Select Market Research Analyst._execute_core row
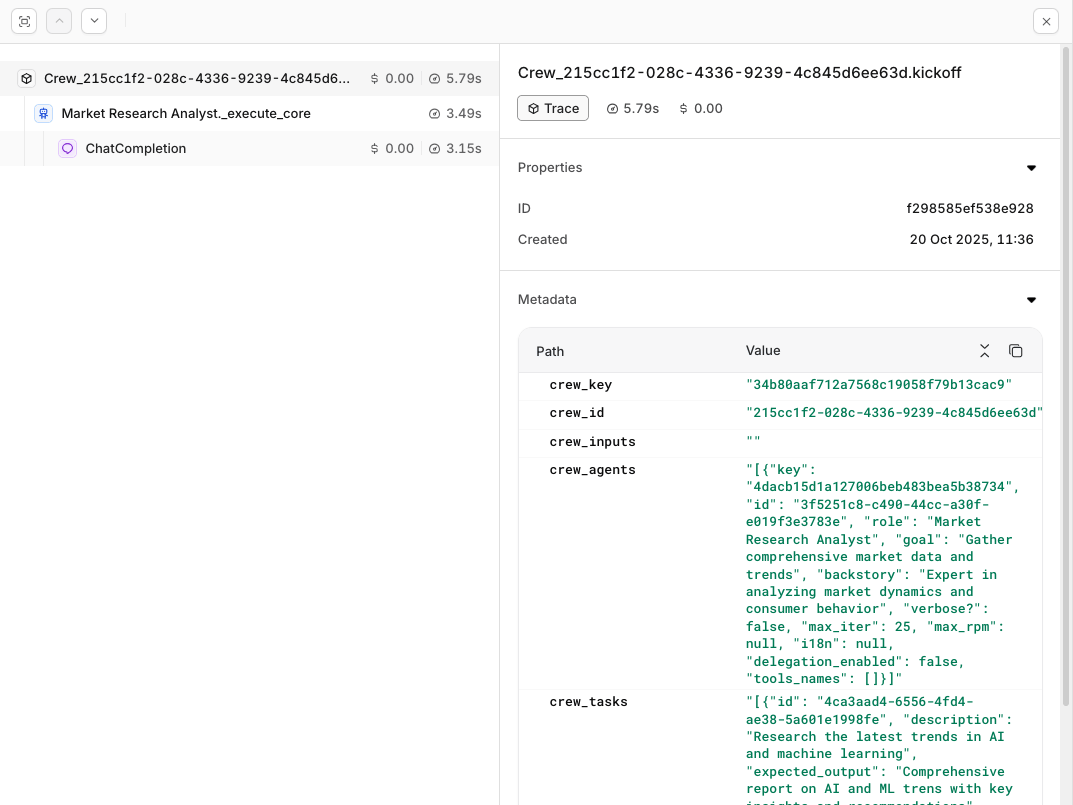Viewport: 1073px width, 805px height. [x=249, y=114]
